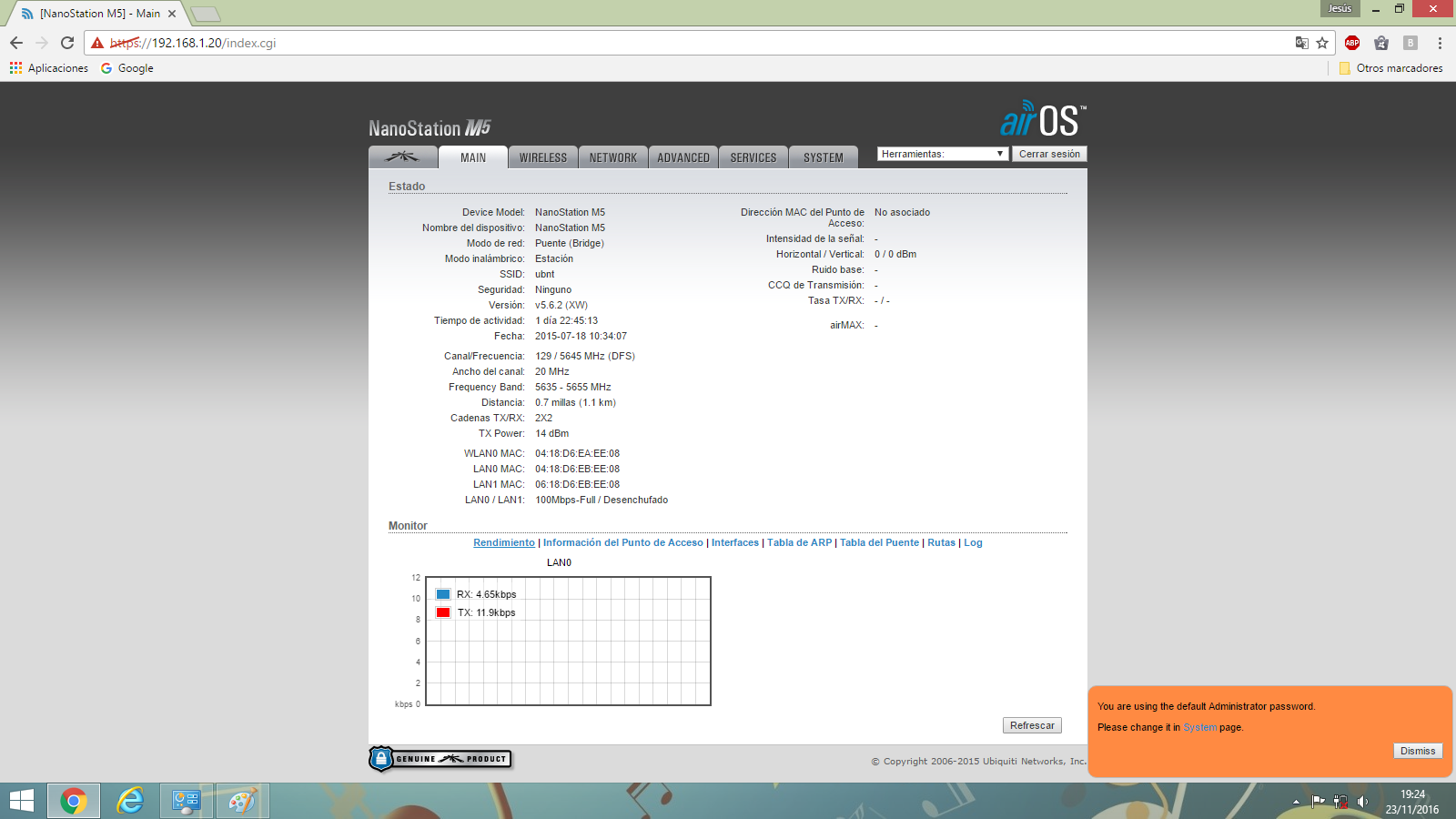
Task: Click the network tray icon
Action: pyautogui.click(x=1340, y=802)
